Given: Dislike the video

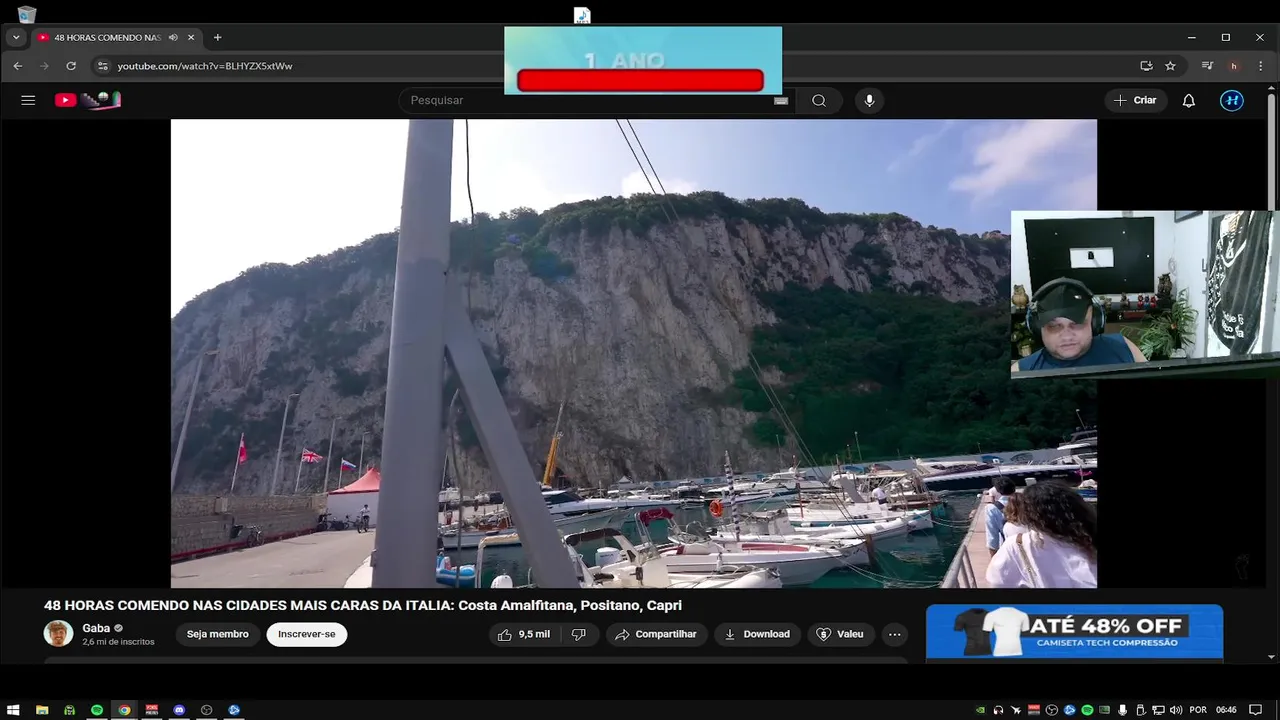Looking at the screenshot, I should [x=579, y=634].
